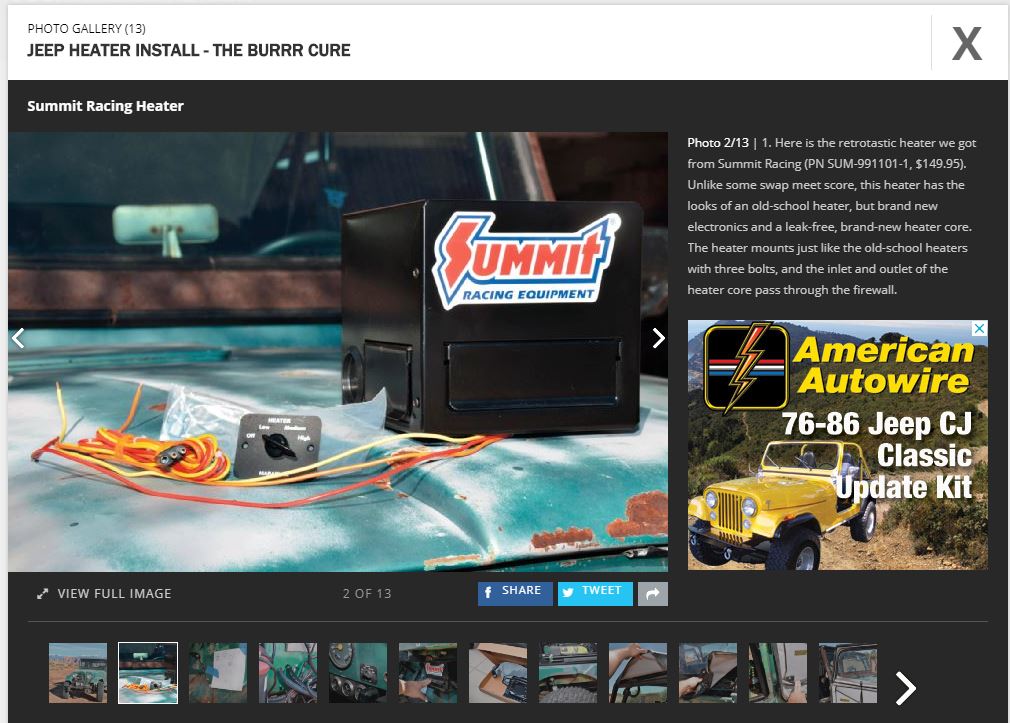The image size is (1010, 723).
Task: Close the photo gallery with the X
Action: click(x=966, y=44)
